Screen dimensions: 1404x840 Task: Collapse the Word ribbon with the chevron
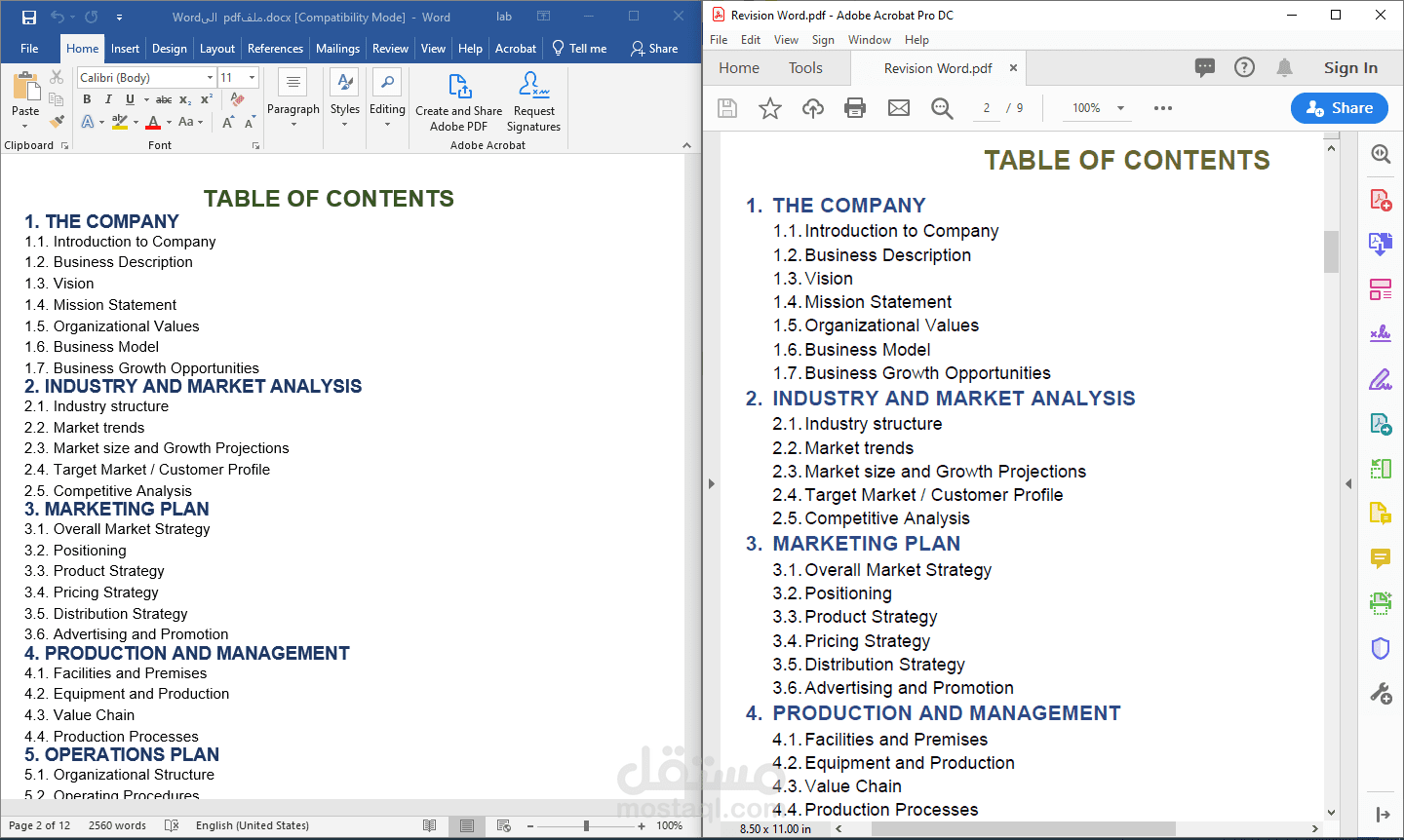coord(686,145)
